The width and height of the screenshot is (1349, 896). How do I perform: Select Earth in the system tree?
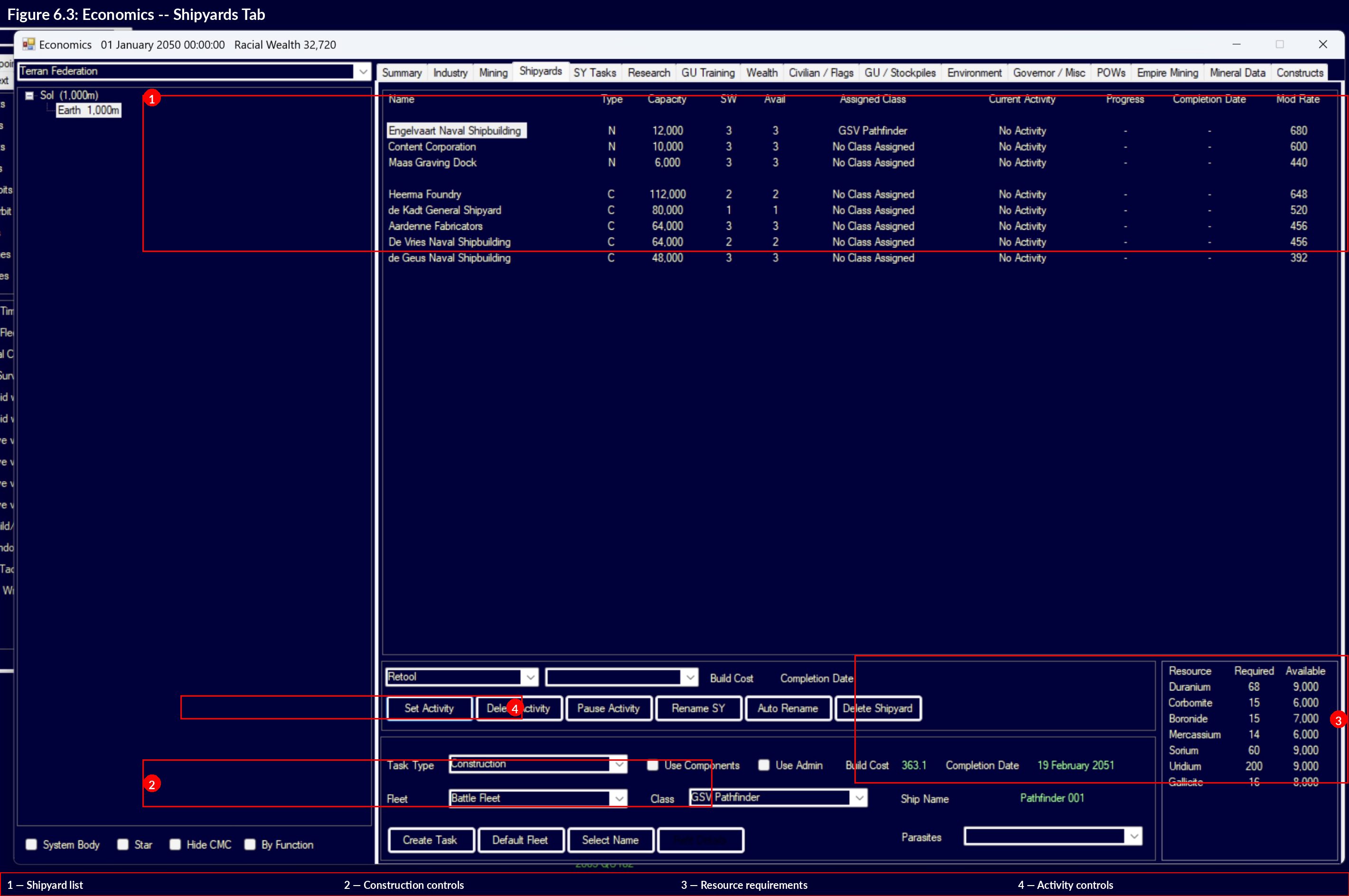pos(87,110)
